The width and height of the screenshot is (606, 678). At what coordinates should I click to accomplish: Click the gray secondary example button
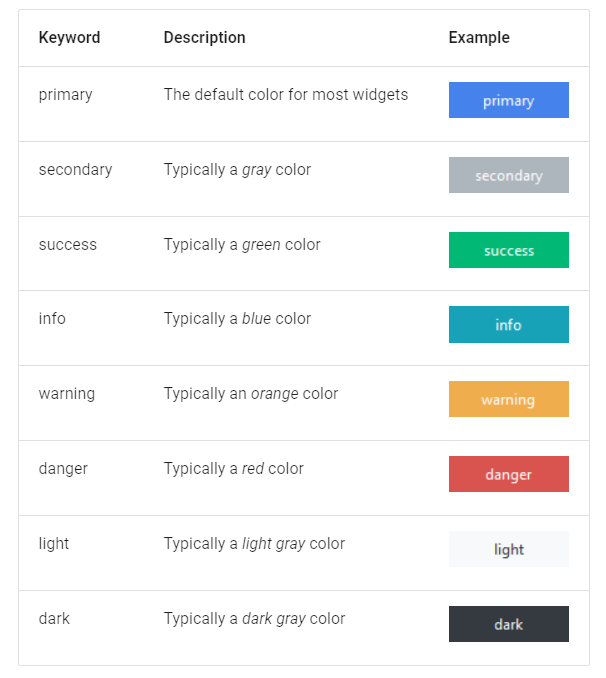[509, 175]
